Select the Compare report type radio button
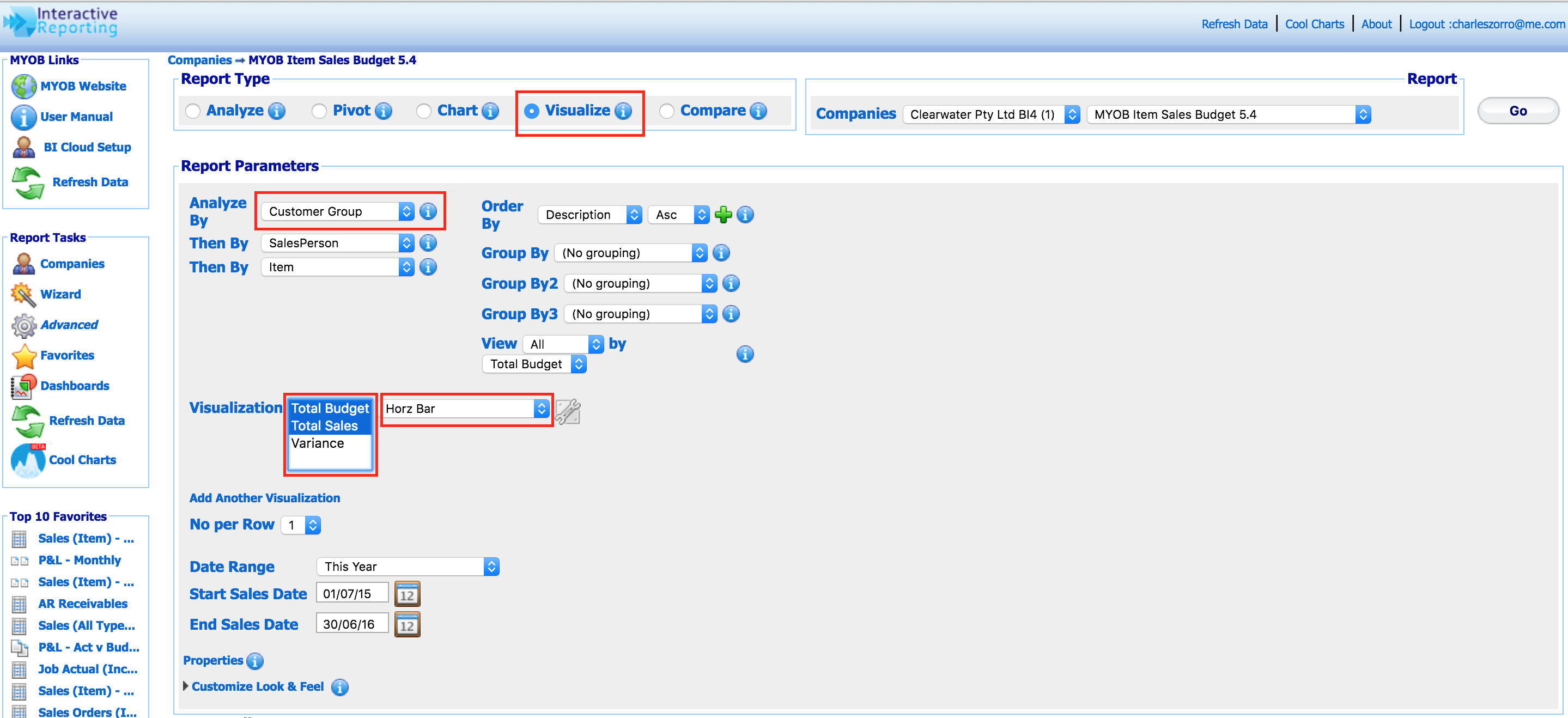The image size is (1568, 718). click(666, 111)
